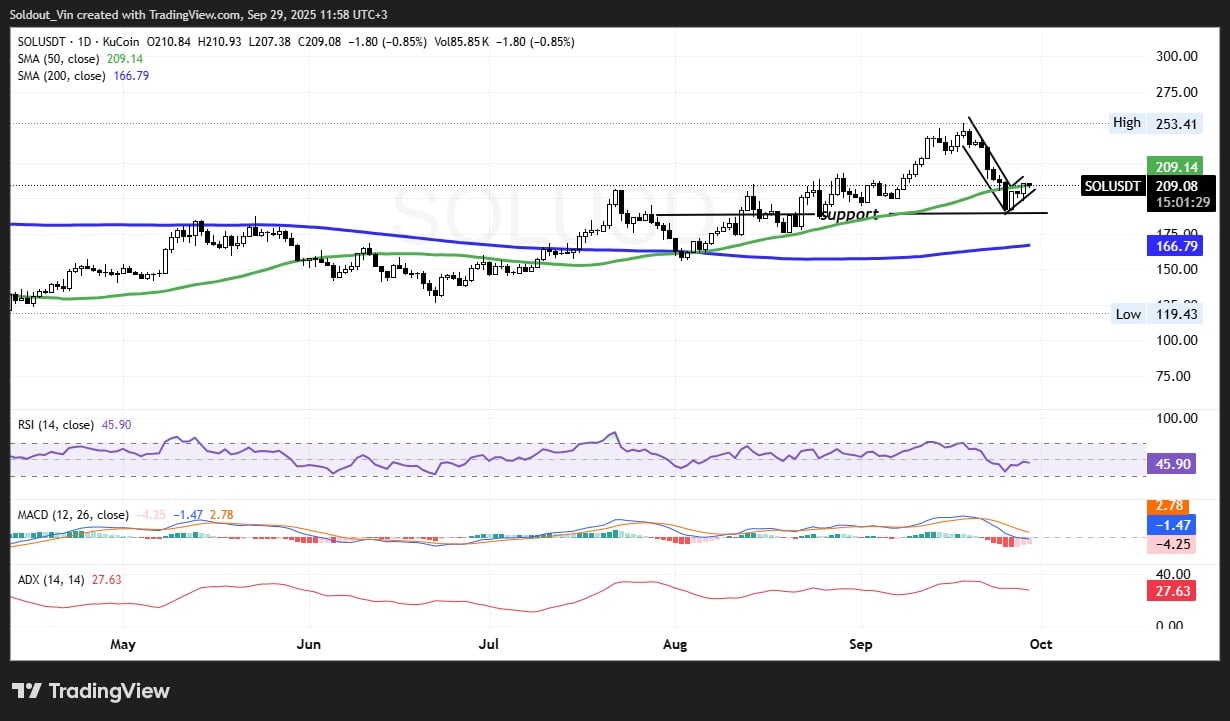Select the SOLUSDT 1D KuCoin symbol title
1230x721 pixels.
80,42
